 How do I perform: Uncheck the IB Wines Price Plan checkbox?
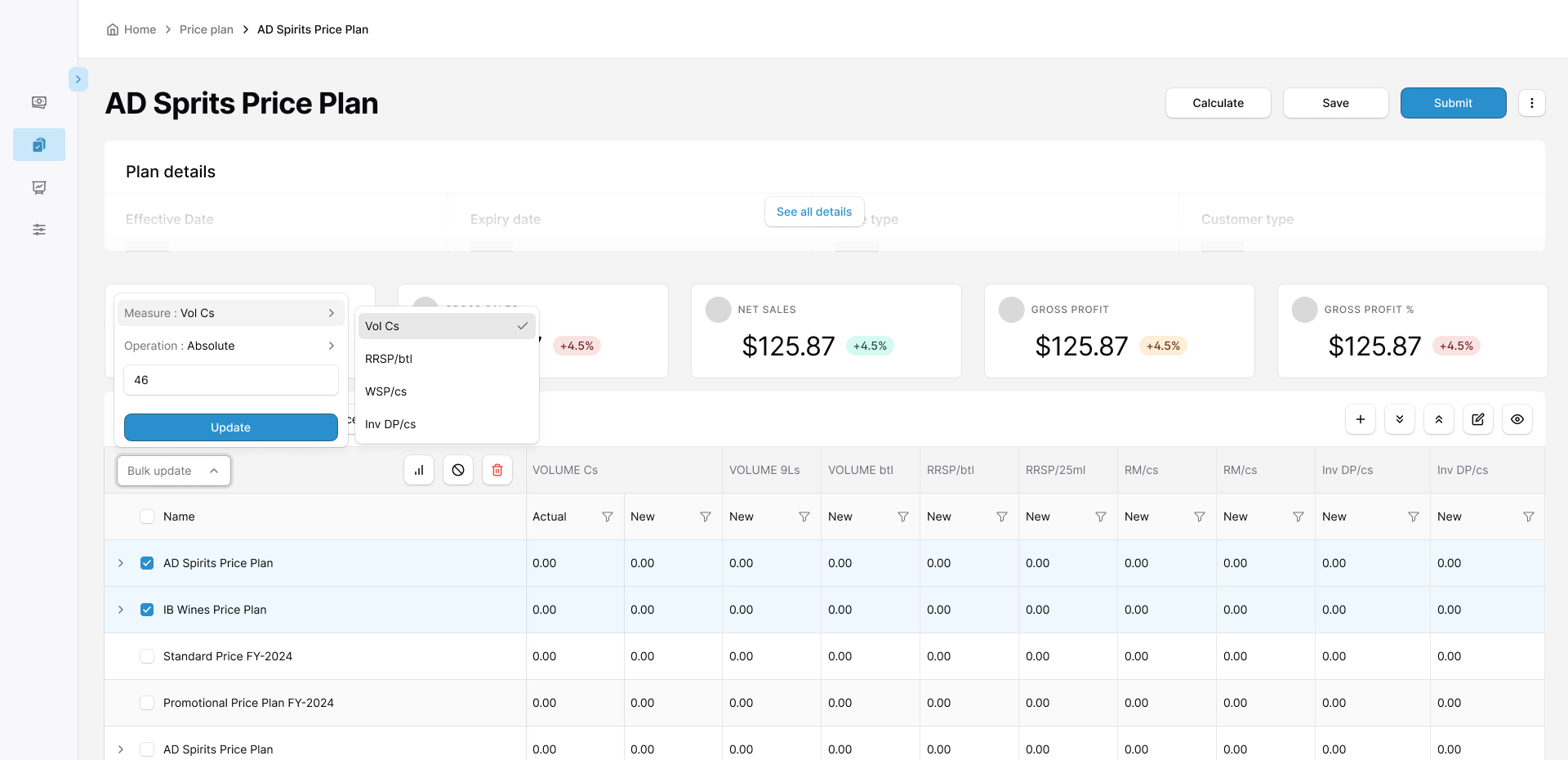pos(147,610)
